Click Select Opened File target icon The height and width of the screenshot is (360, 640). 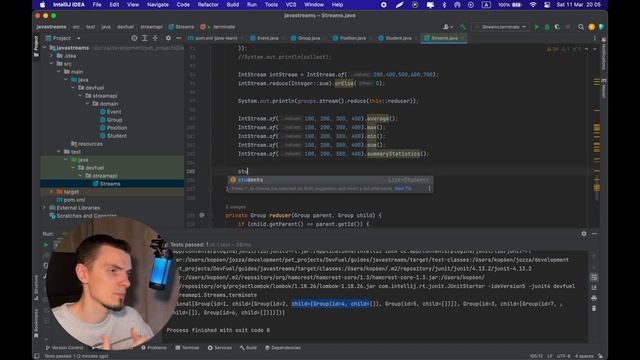(134, 38)
